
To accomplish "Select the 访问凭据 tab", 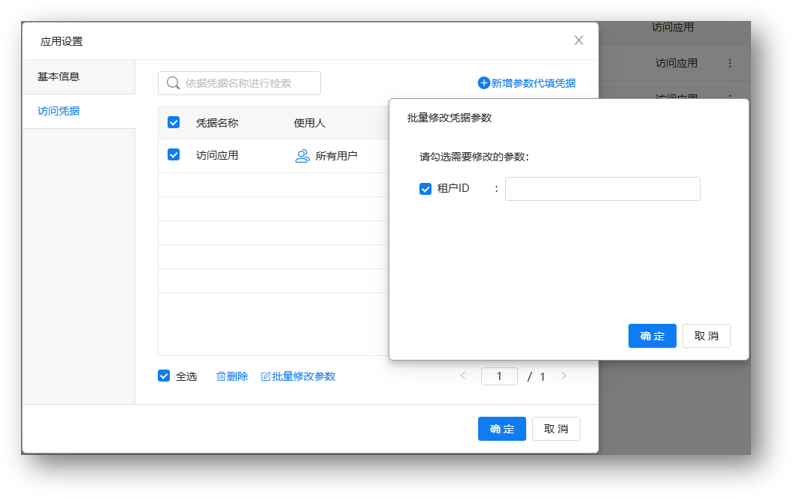I will point(58,111).
